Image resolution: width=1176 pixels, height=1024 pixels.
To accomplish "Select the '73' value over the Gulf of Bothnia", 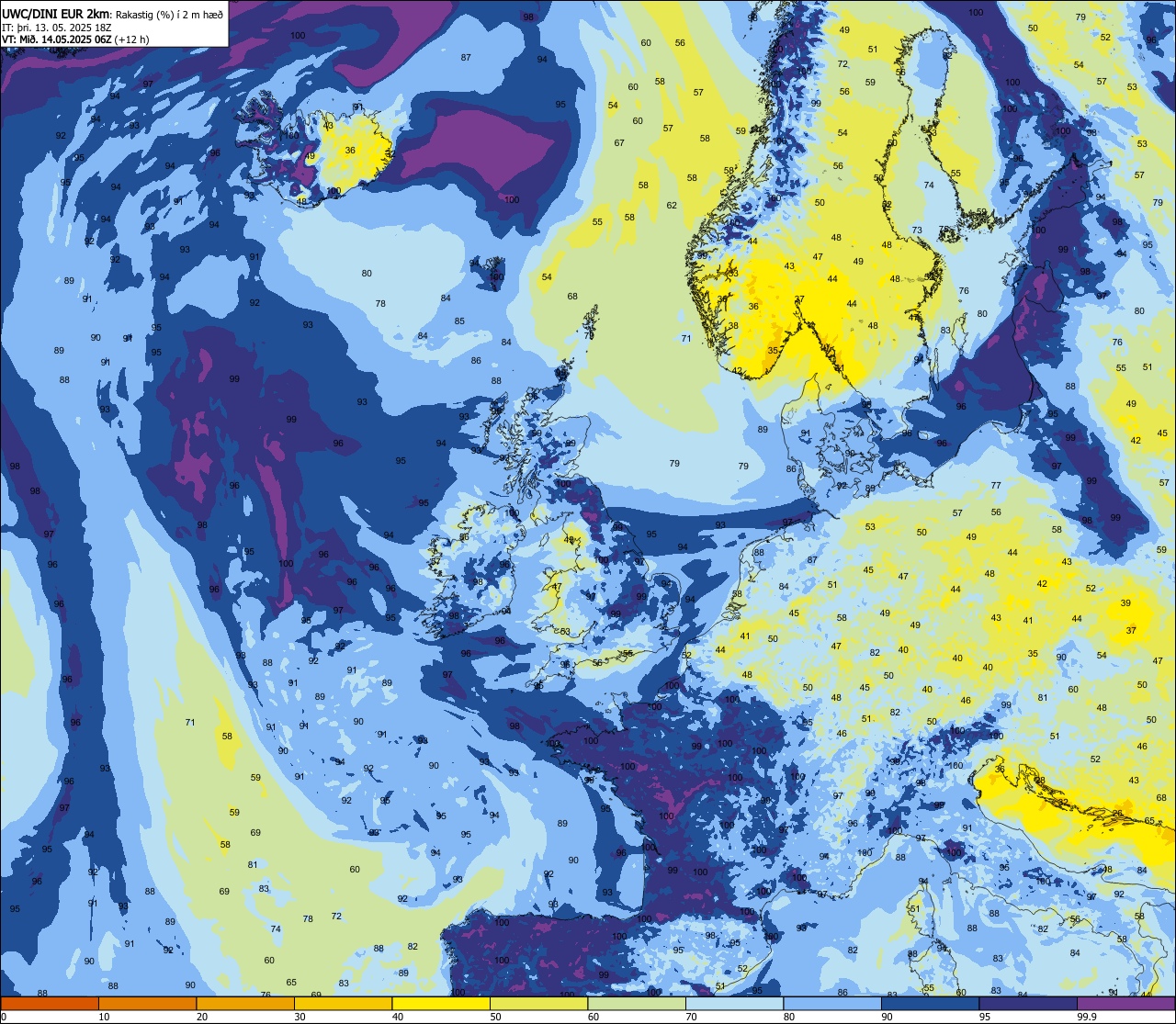I will (x=917, y=230).
